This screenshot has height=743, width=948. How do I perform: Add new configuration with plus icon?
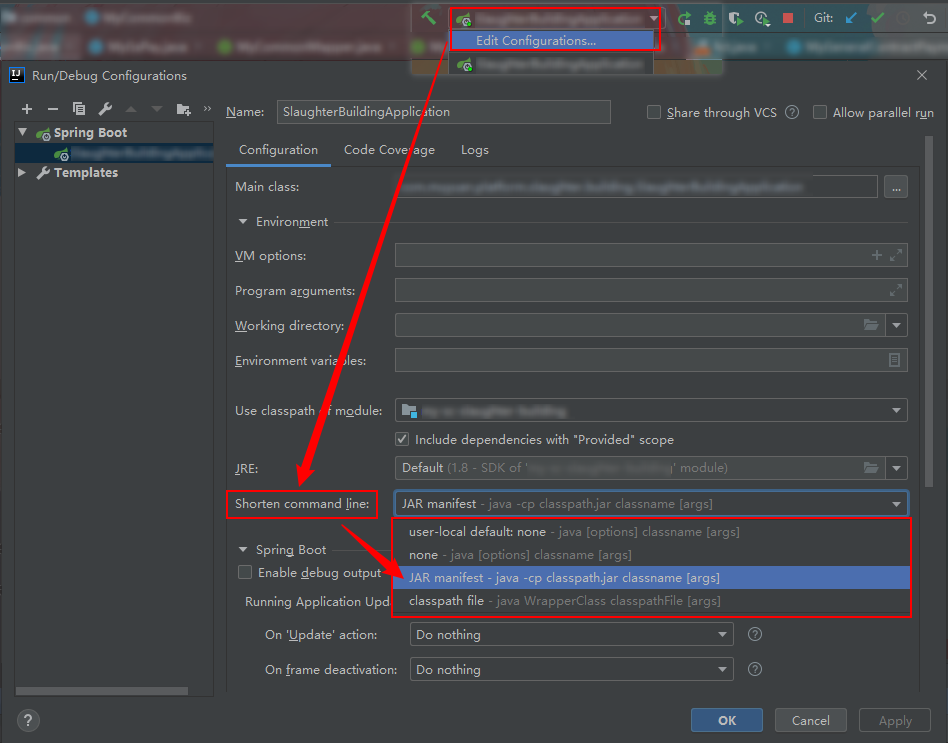pyautogui.click(x=27, y=109)
